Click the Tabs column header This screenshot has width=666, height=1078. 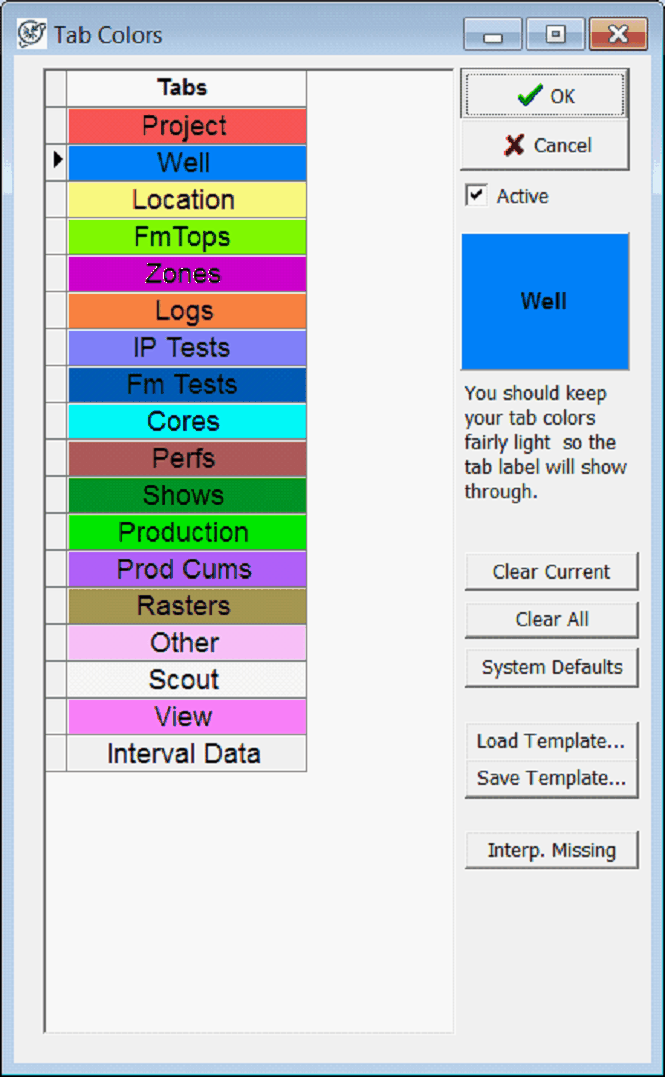click(186, 89)
